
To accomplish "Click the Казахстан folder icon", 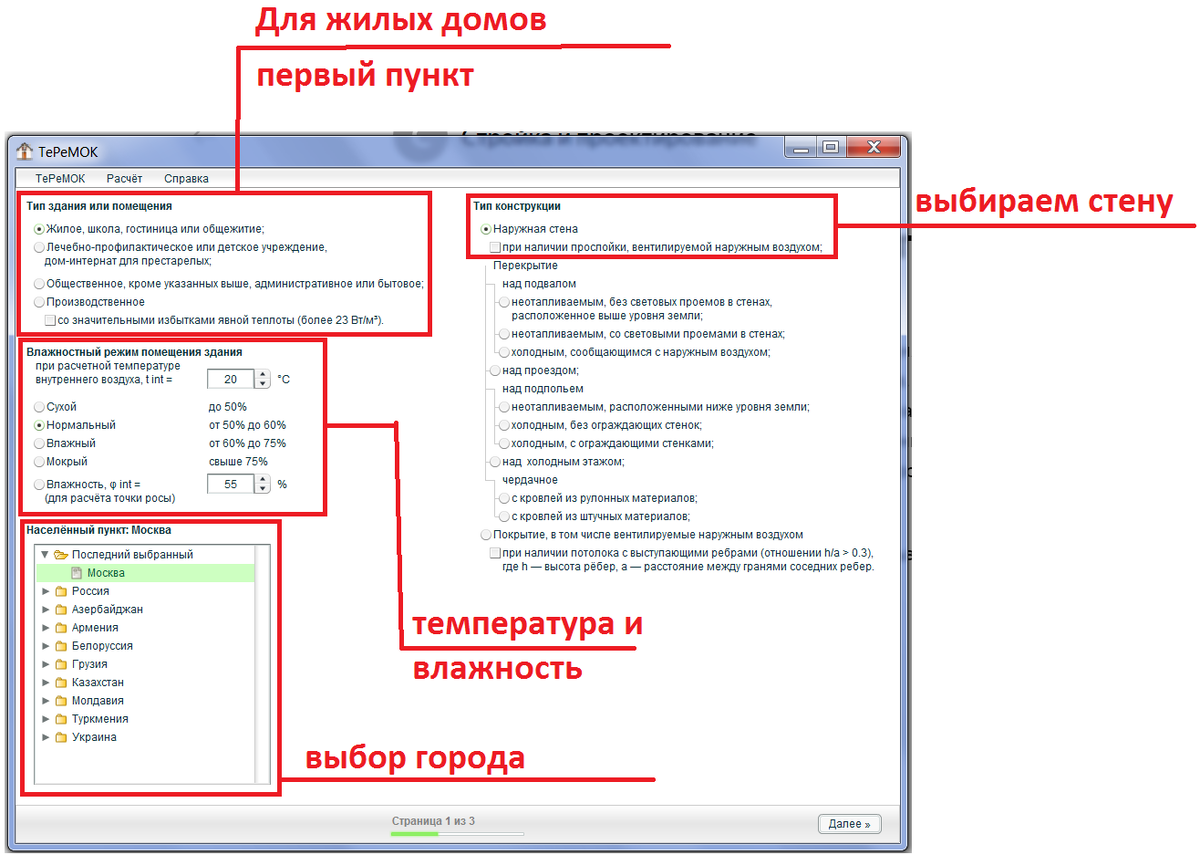I will pos(61,682).
